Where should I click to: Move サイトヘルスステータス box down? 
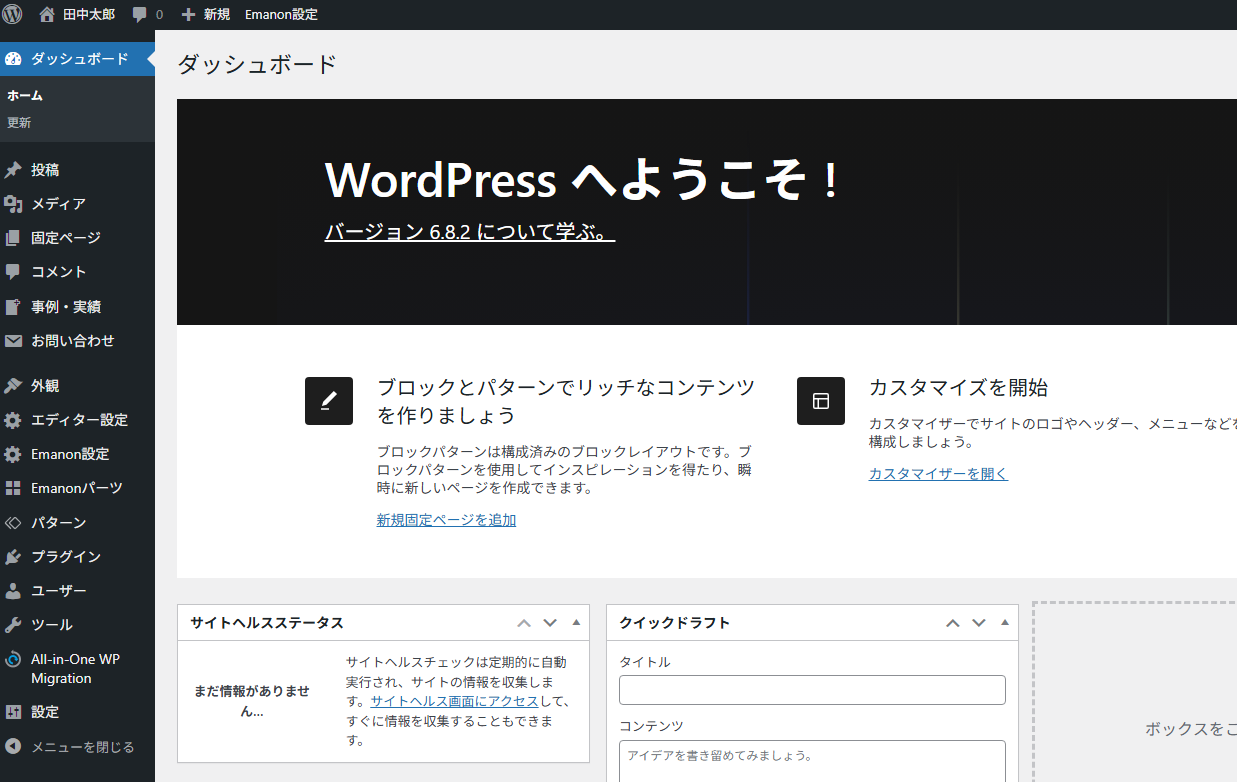coord(550,623)
